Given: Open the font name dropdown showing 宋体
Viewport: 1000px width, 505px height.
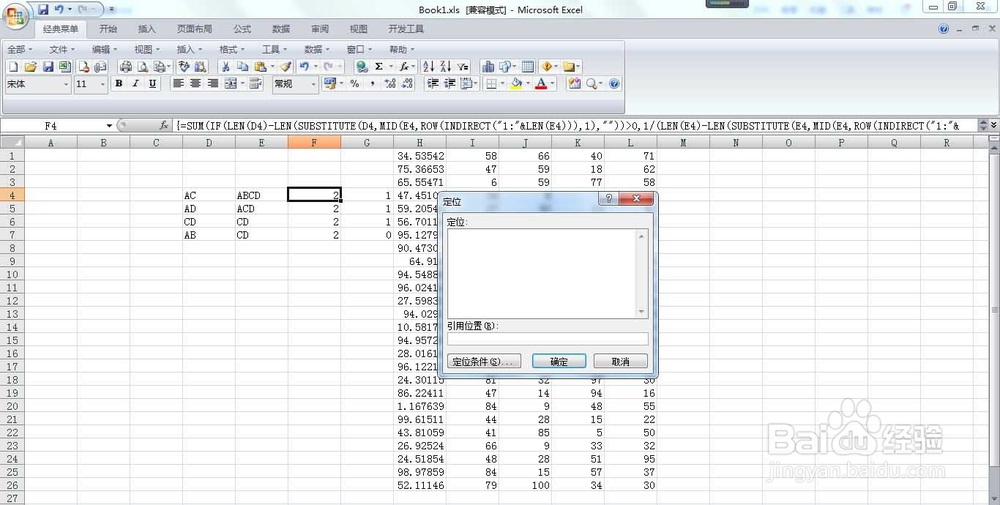Looking at the screenshot, I should tap(66, 84).
